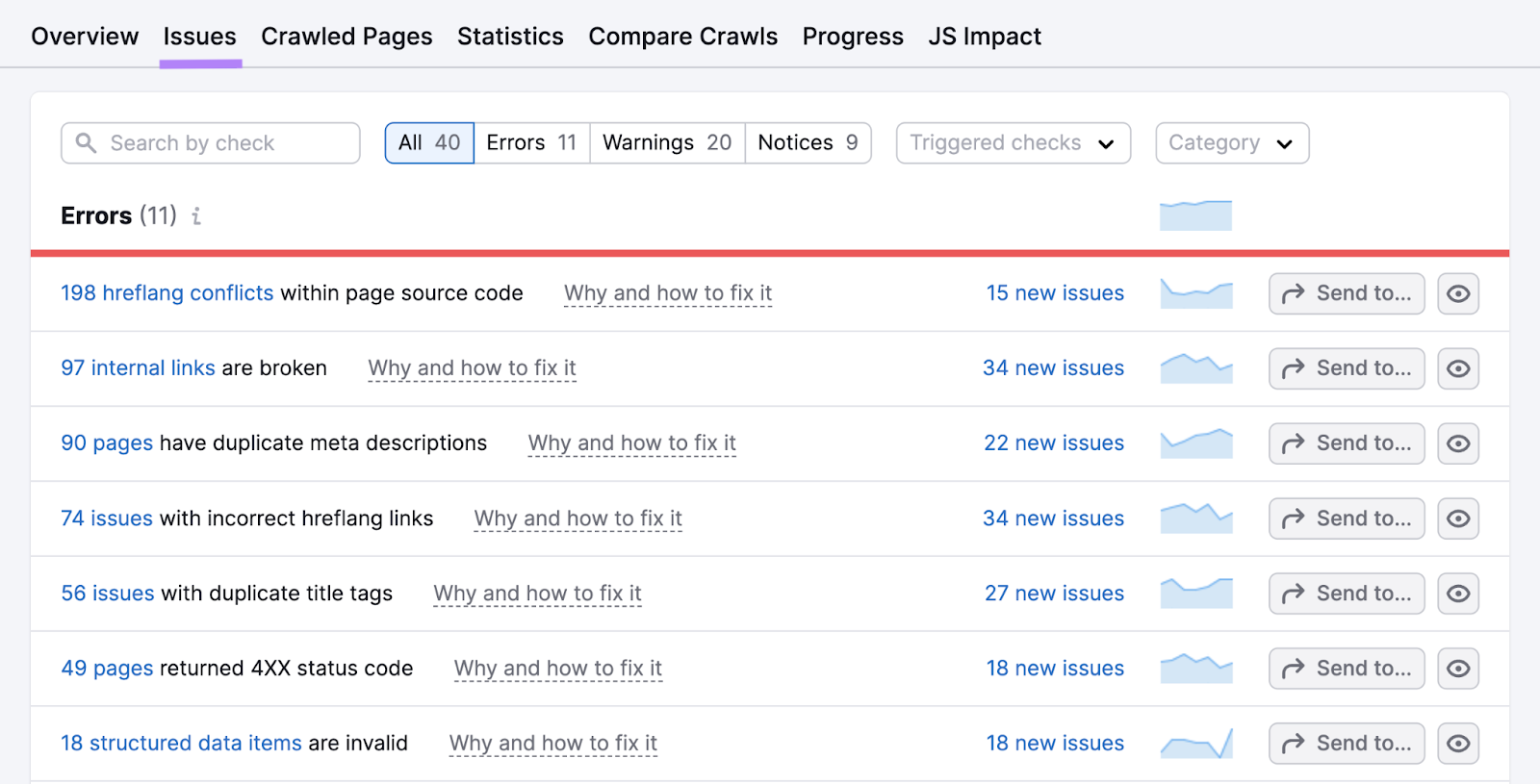Hide the invalid structured data check
The width and height of the screenshot is (1540, 784).
1458,744
